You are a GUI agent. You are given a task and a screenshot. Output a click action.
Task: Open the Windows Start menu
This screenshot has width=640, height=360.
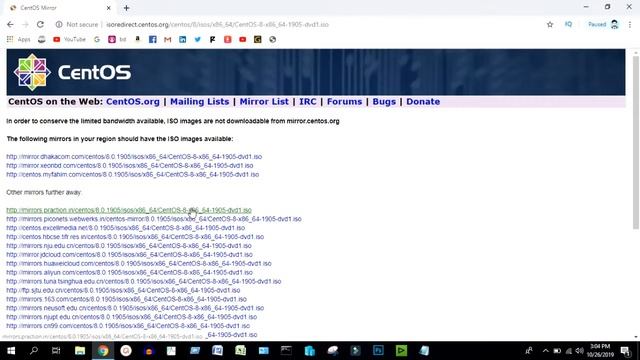click(11, 351)
